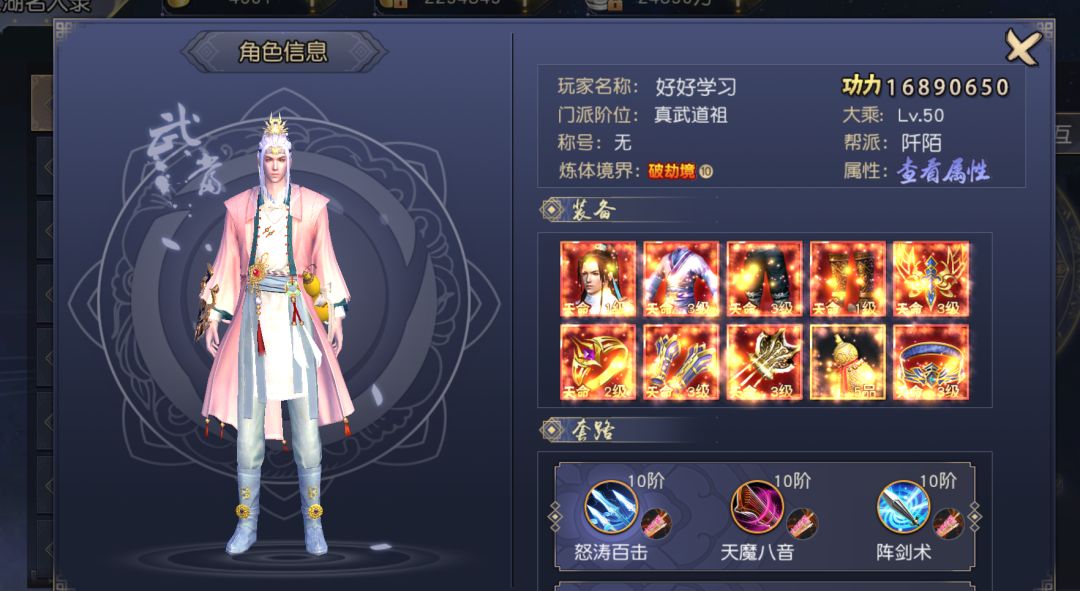Expand skill list using right arrow marker
The image size is (1080, 591).
pos(975,517)
